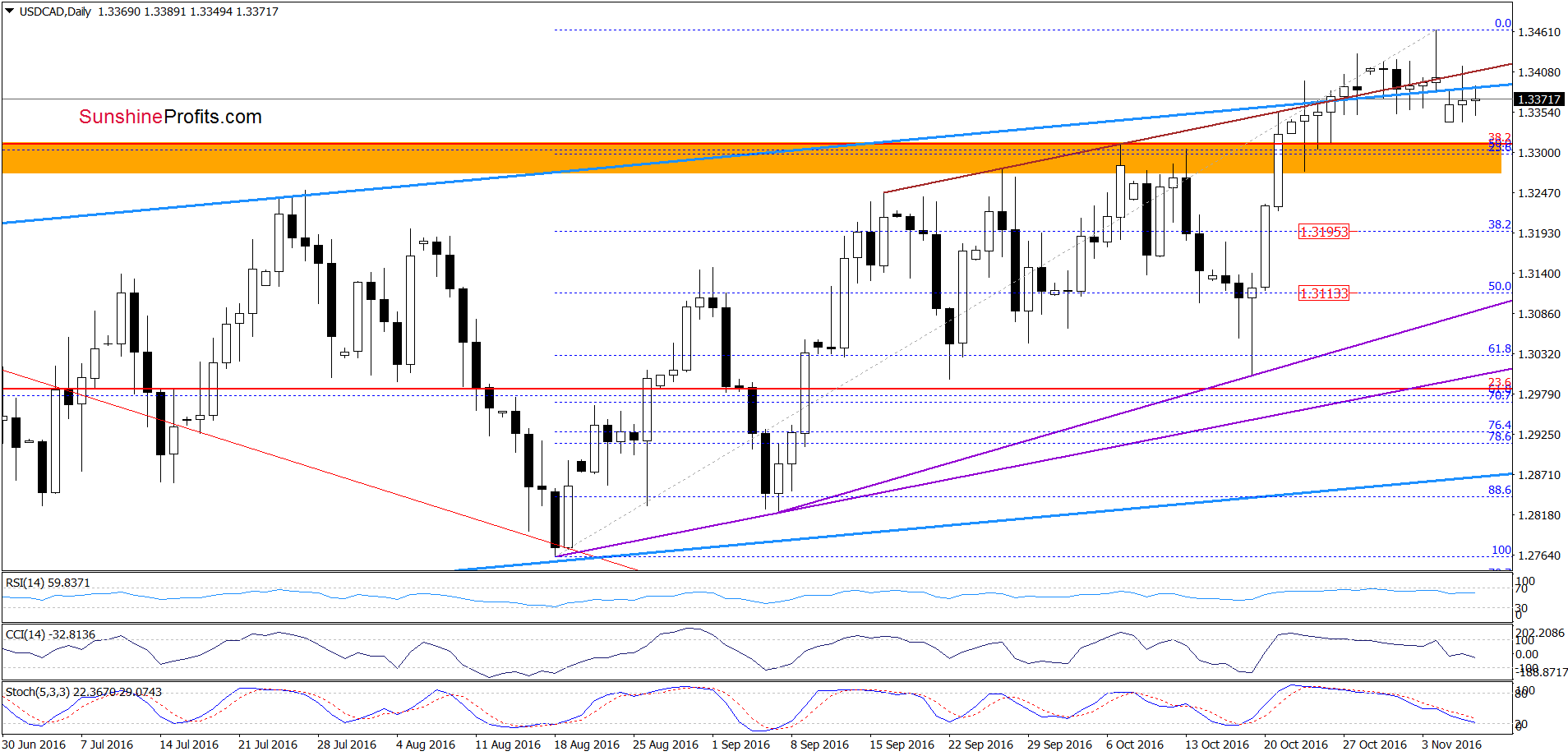This screenshot has height=756, width=1568.
Task: Click the blue 50.0 Fibonacci level label
Action: click(1500, 286)
